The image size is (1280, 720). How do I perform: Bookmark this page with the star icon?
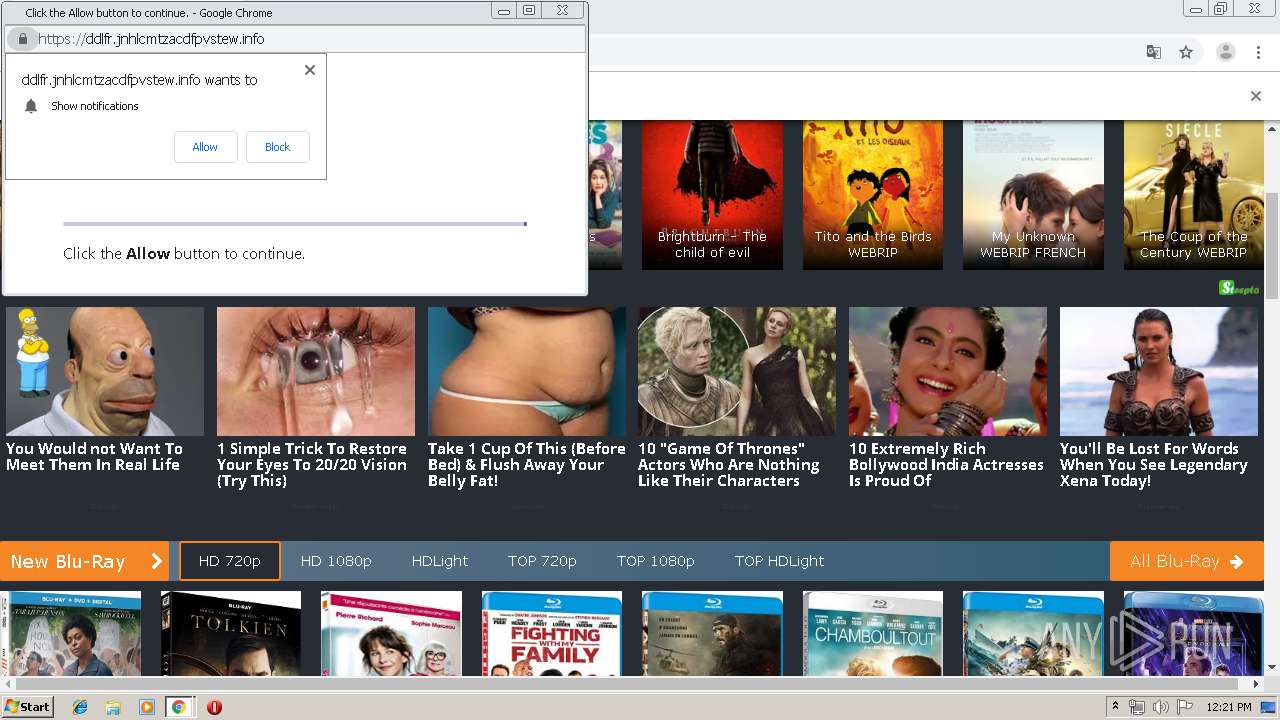1186,52
